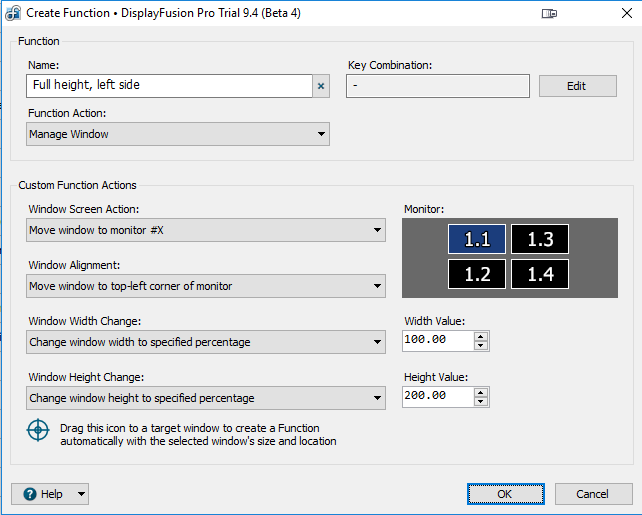642x515 pixels.
Task: Open the Window Alignment dropdown
Action: [206, 286]
